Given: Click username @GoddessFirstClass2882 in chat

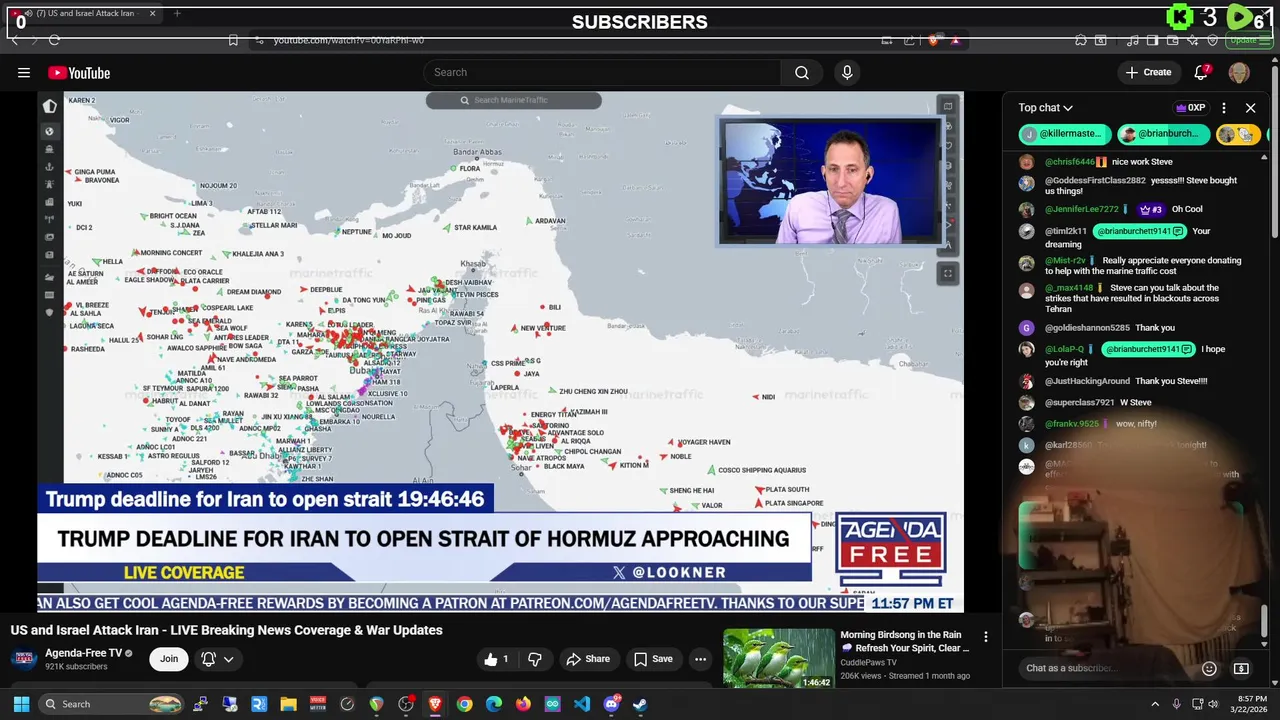Looking at the screenshot, I should [x=1095, y=181].
